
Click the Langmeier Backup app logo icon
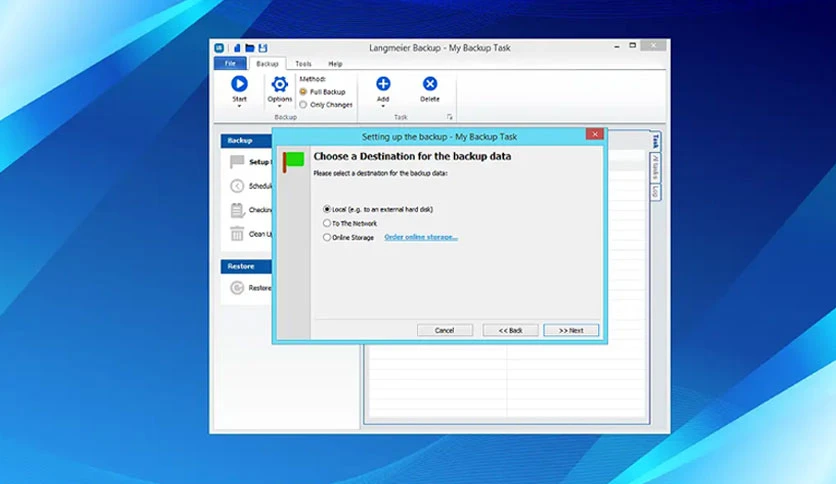tap(219, 48)
